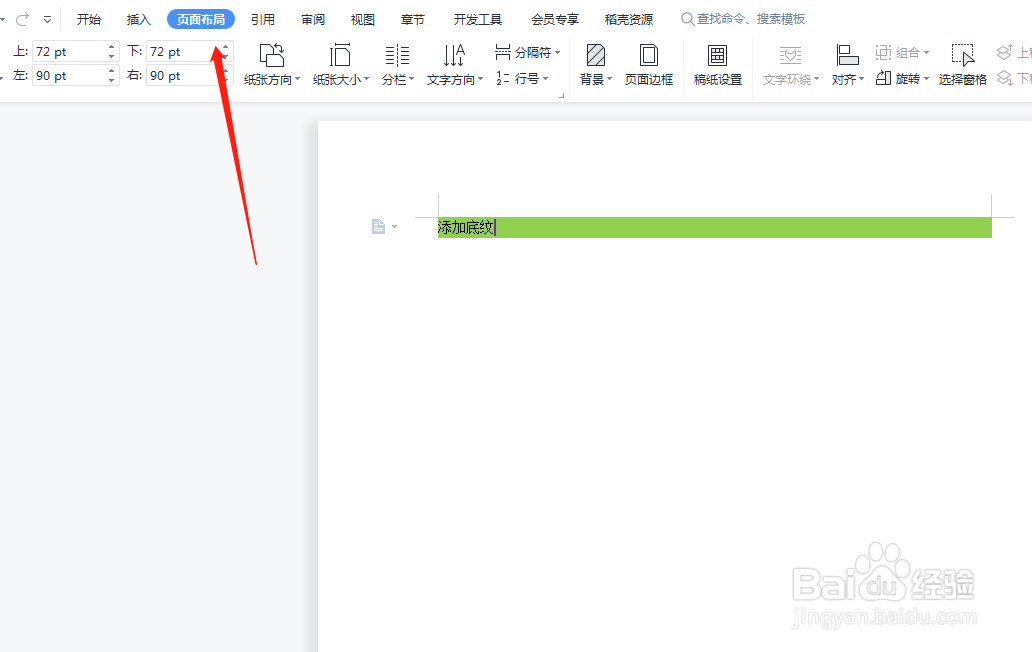The width and height of the screenshot is (1032, 652).
Task: Expand the 文字方向 dropdown arrow
Action: [x=480, y=80]
